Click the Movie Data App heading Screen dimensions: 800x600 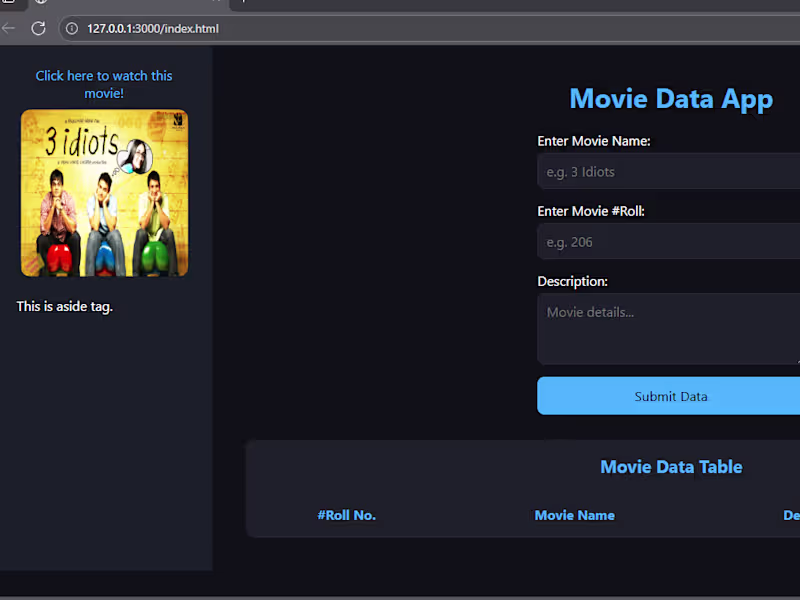(671, 99)
